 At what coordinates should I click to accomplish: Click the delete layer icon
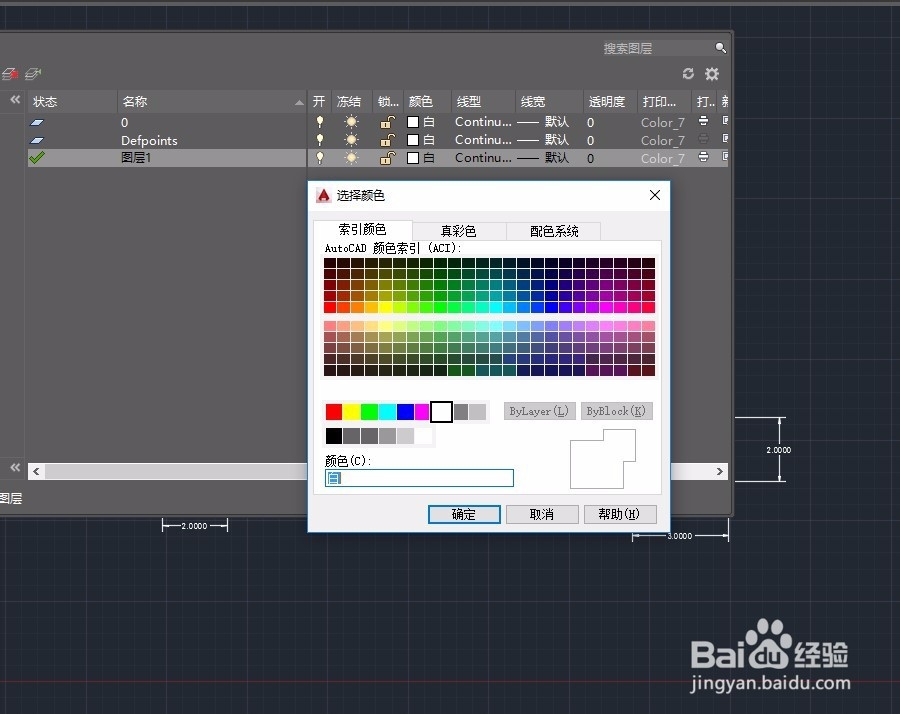[x=10, y=73]
